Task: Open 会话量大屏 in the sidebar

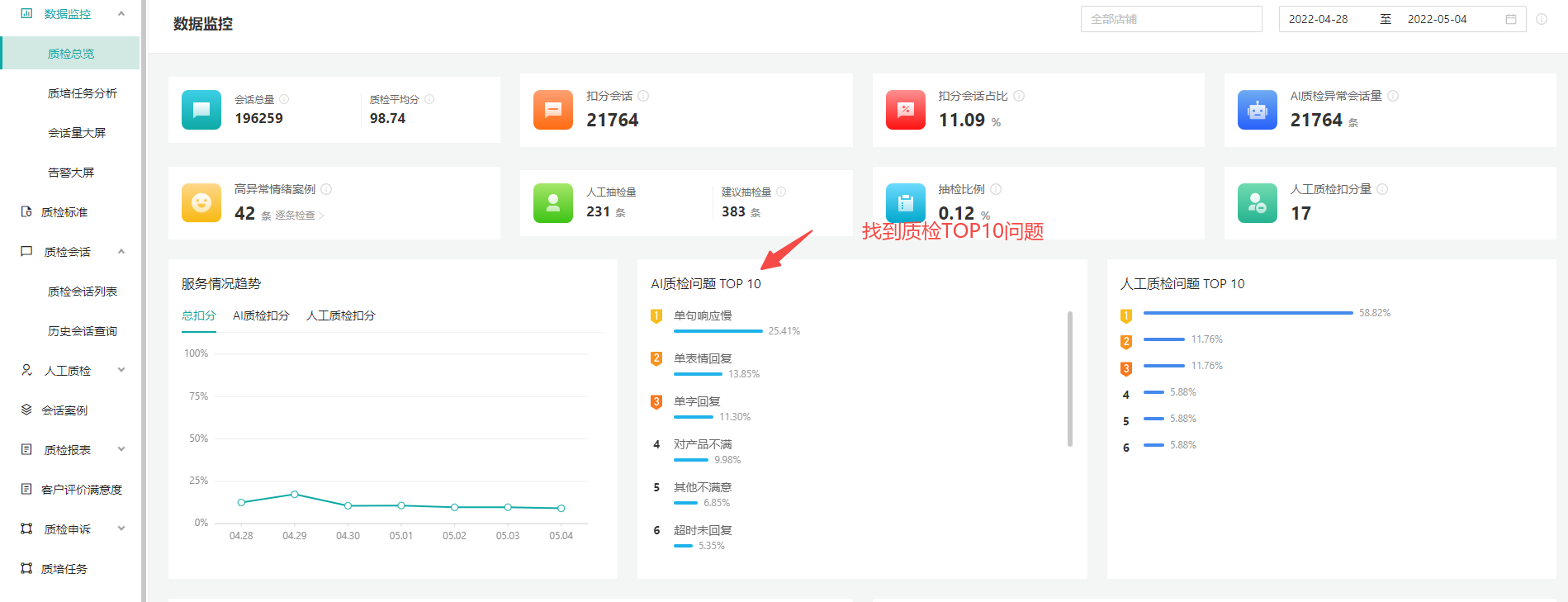Action: (x=77, y=133)
